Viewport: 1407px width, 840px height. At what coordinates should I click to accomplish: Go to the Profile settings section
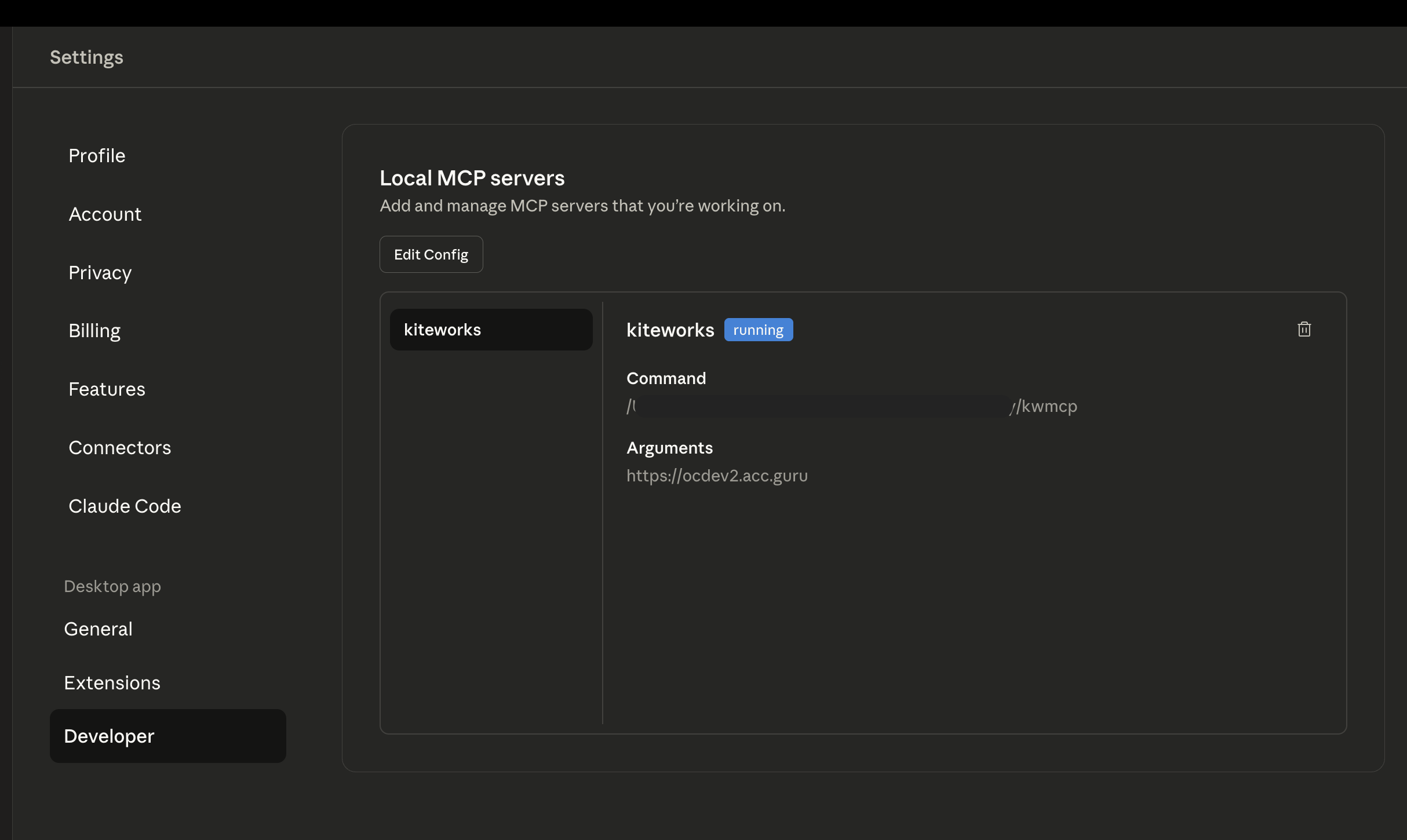[x=97, y=155]
